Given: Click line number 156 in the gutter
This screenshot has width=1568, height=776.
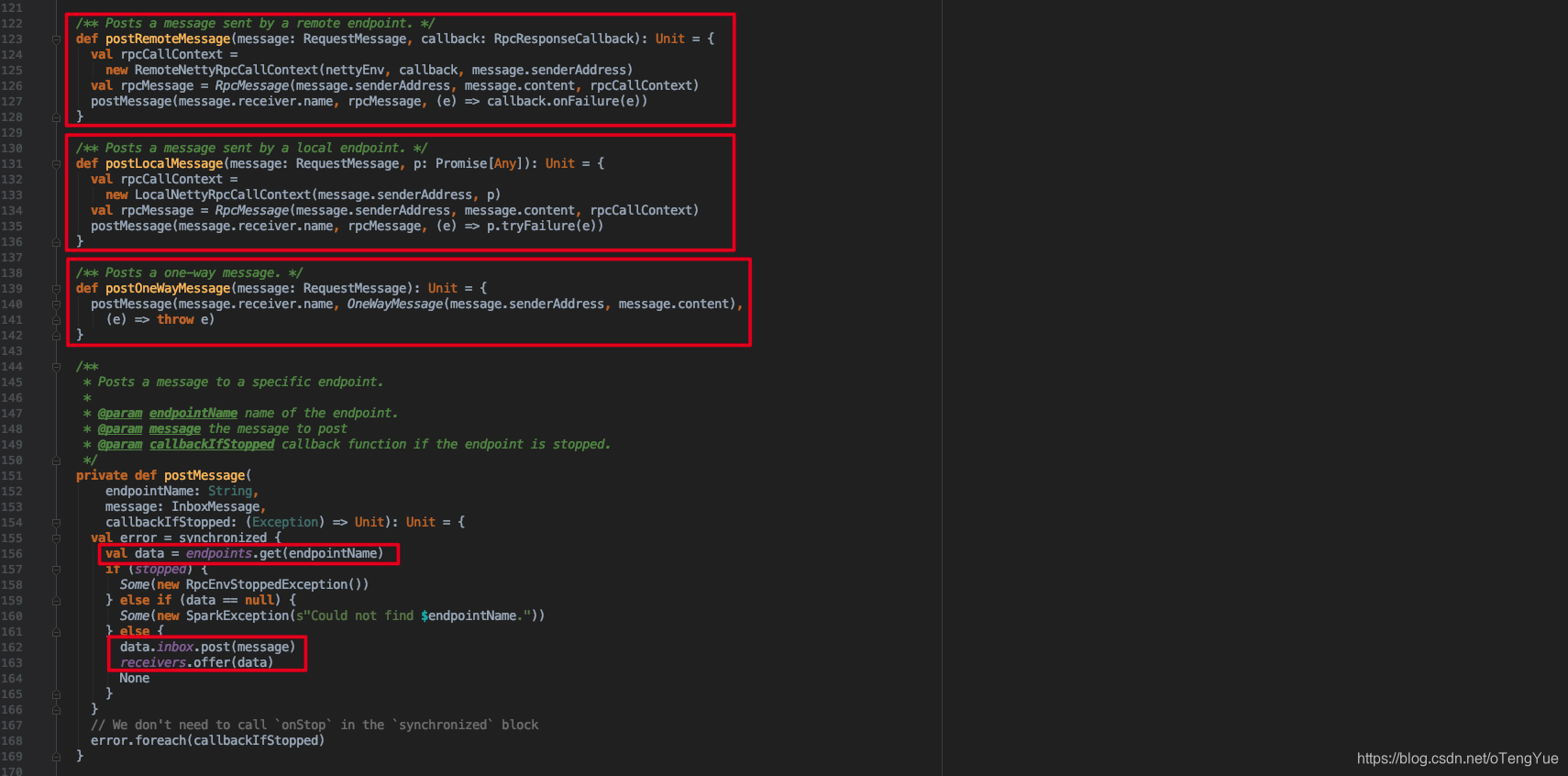Looking at the screenshot, I should point(12,554).
